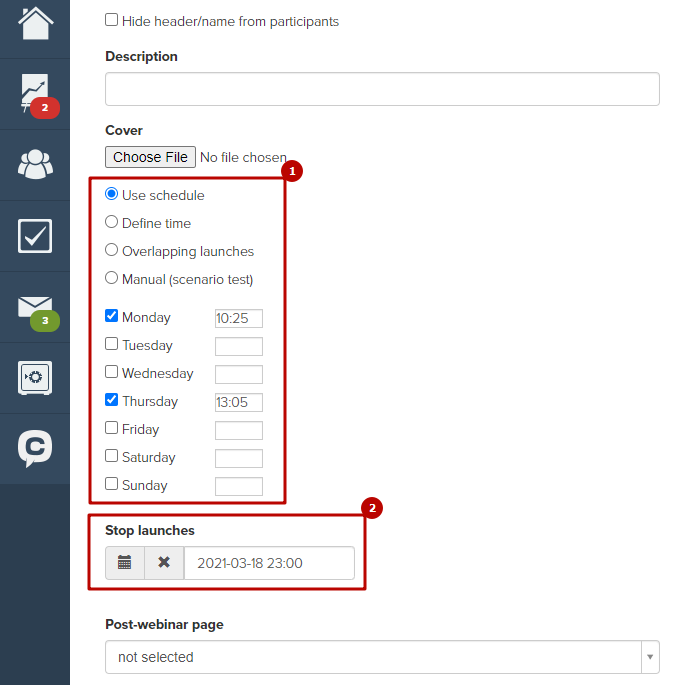This screenshot has width=695, height=685.
Task: Check the Wednesday checkbox
Action: pos(111,372)
